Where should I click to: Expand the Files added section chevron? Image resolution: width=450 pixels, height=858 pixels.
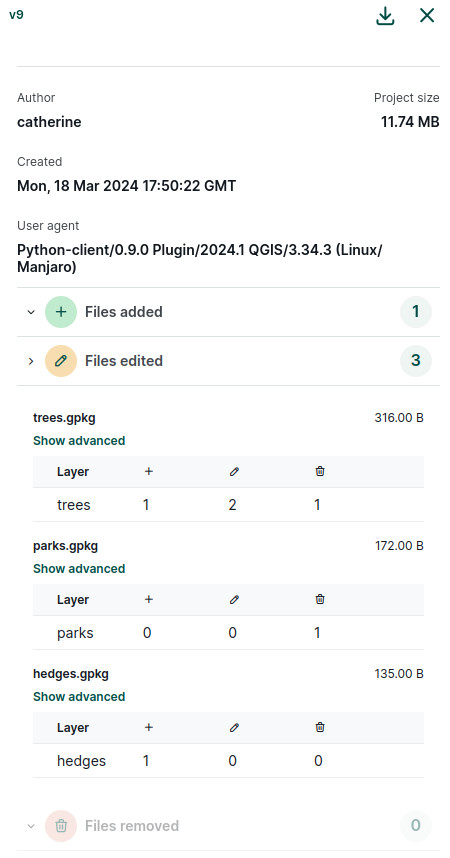coord(31,312)
